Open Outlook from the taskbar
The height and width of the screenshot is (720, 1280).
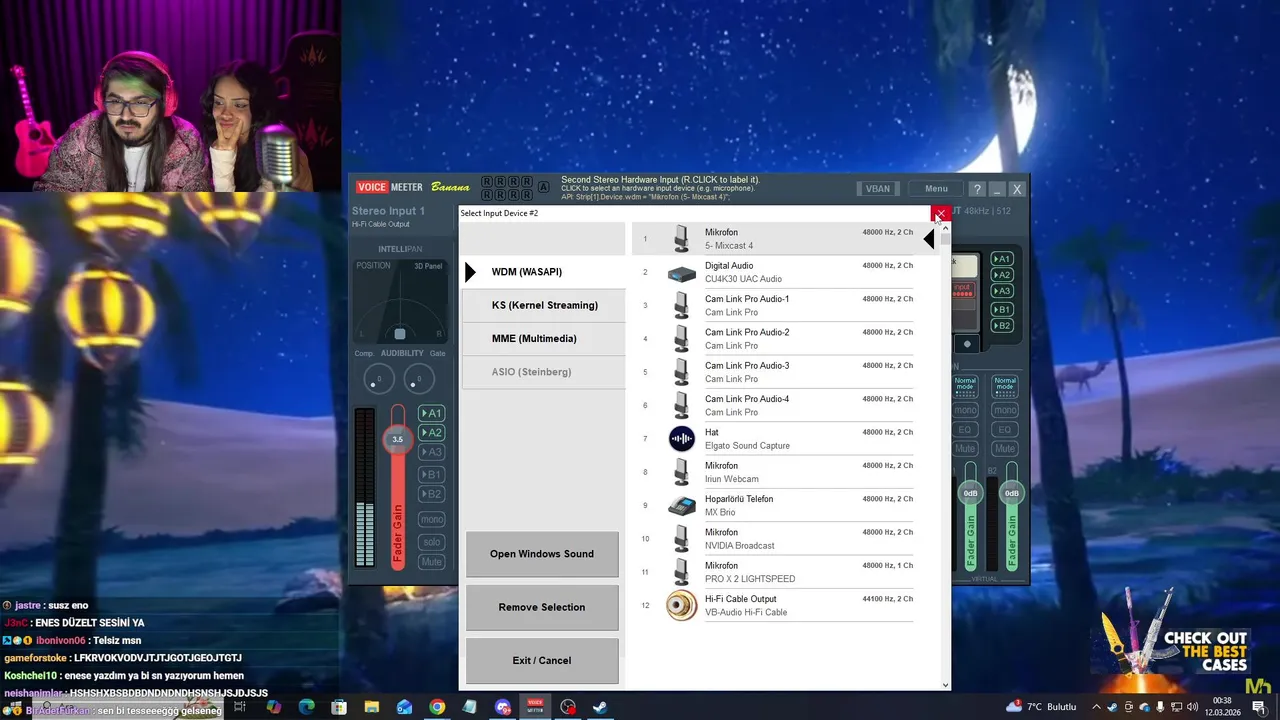(x=404, y=707)
